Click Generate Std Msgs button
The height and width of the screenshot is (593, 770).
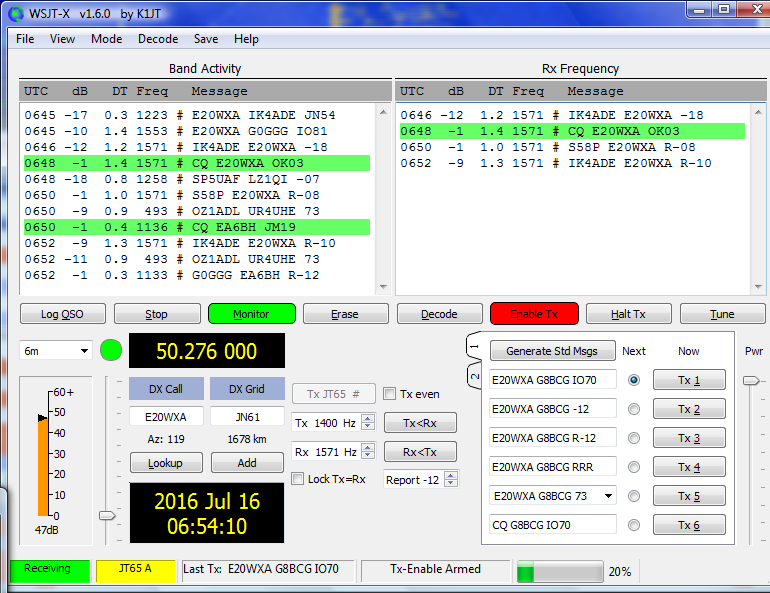click(552, 351)
